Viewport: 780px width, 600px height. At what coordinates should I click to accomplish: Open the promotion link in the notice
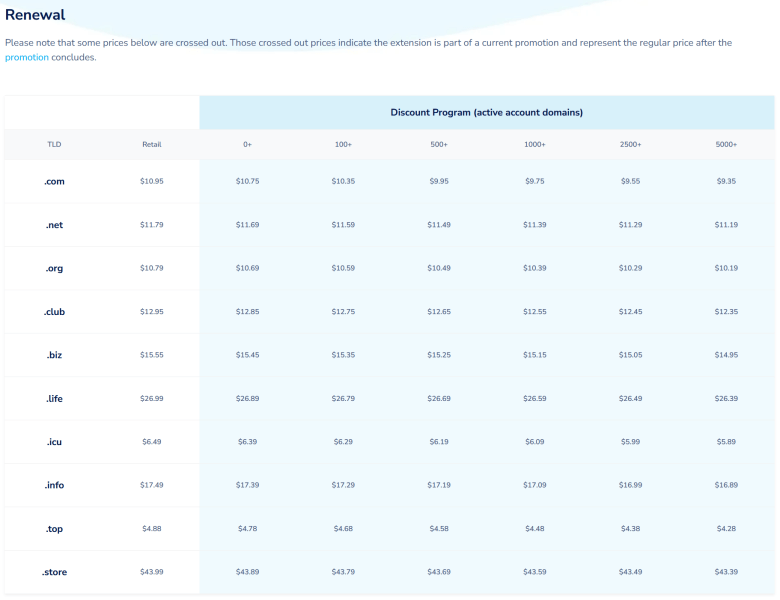26,58
